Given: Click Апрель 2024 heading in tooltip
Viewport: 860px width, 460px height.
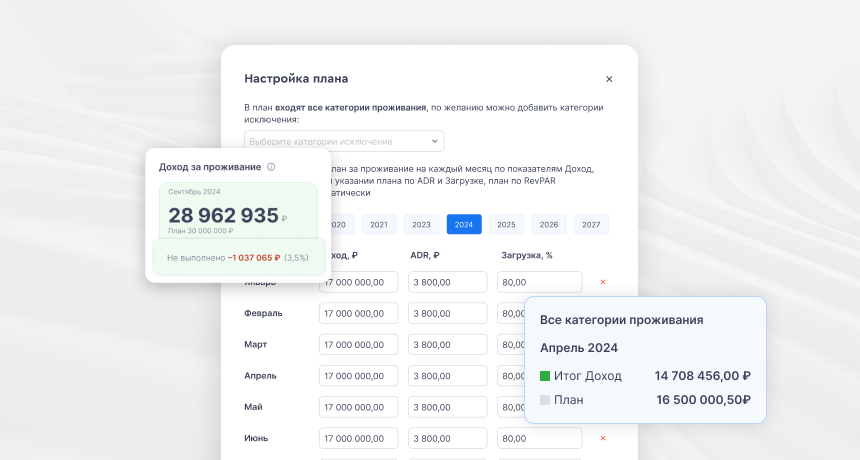Looking at the screenshot, I should click(x=579, y=348).
